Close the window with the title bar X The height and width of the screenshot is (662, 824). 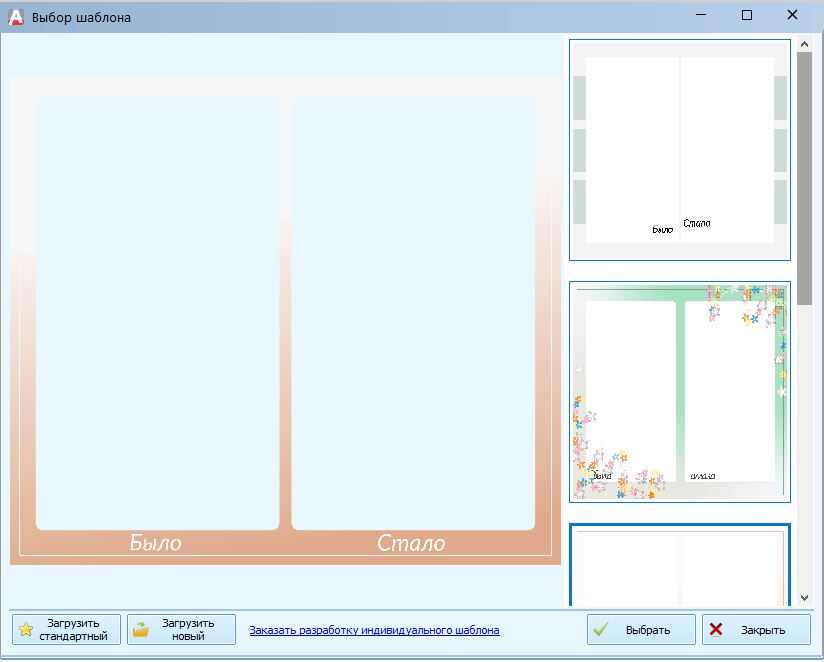(792, 15)
